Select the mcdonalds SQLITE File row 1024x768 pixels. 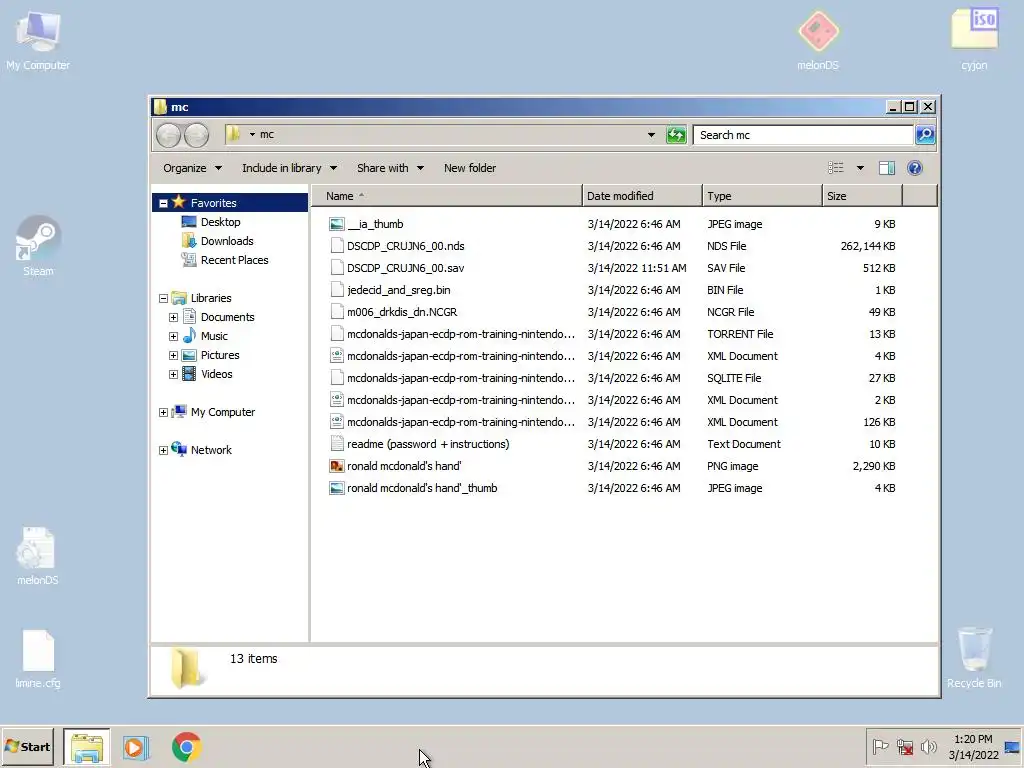613,378
